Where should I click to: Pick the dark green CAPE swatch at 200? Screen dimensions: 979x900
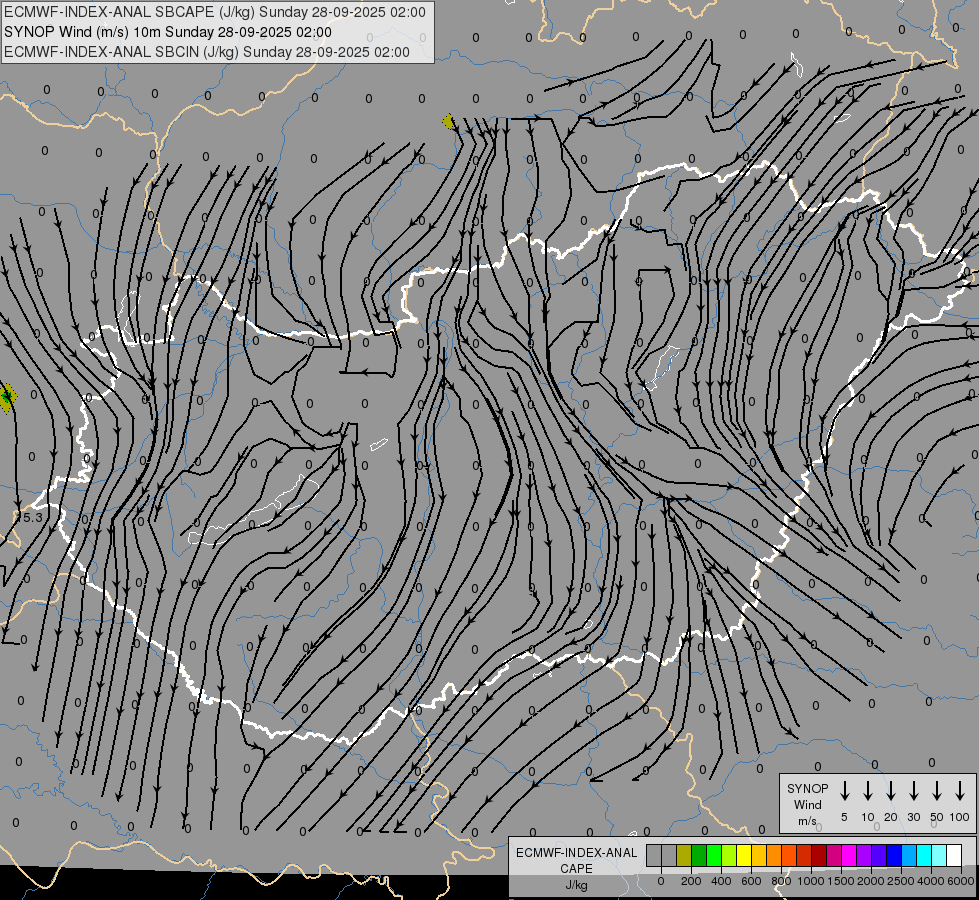[x=699, y=855]
